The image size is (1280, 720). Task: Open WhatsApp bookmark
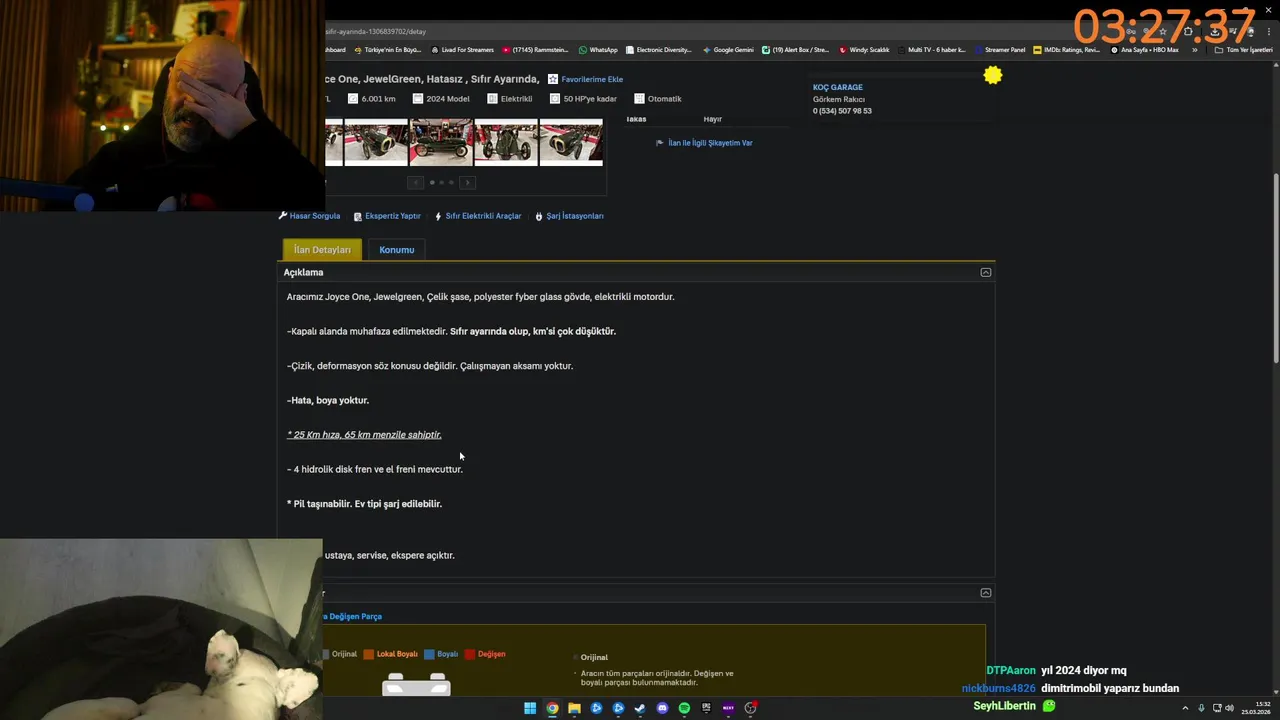598,50
